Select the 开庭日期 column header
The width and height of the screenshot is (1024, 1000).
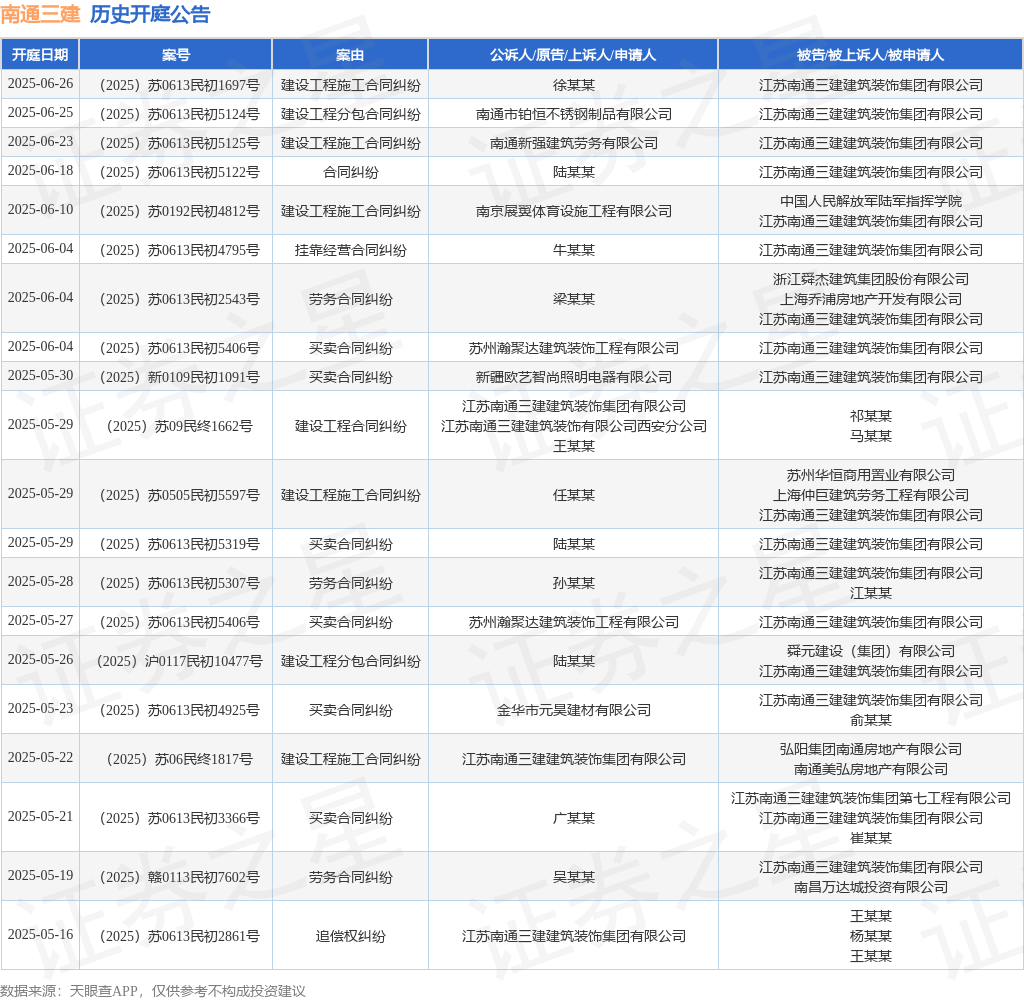coord(40,55)
